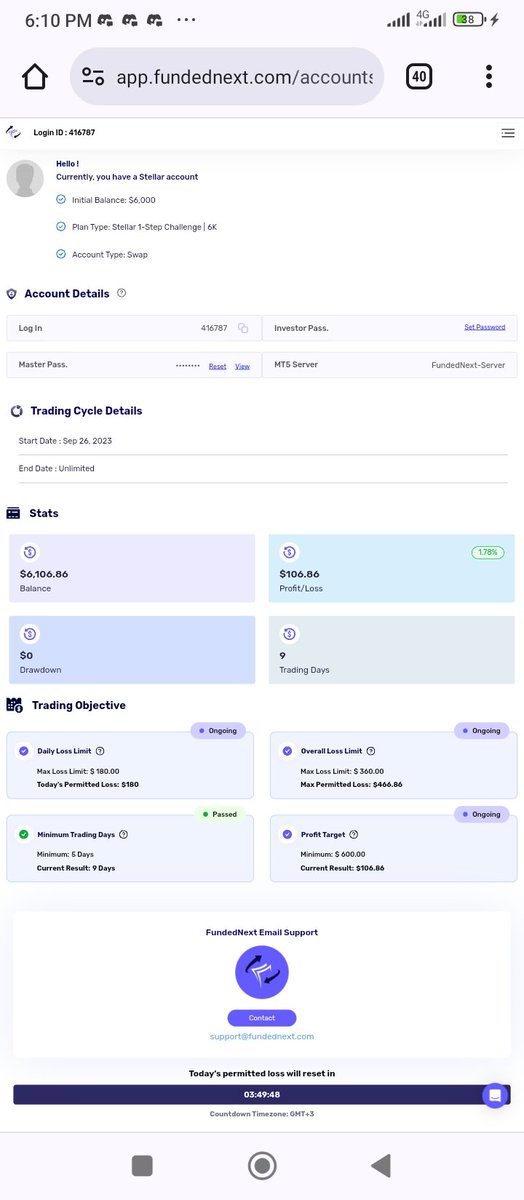Click the $6,106.86 balance value
Screen dimensions: 524x1200
(x=44, y=574)
